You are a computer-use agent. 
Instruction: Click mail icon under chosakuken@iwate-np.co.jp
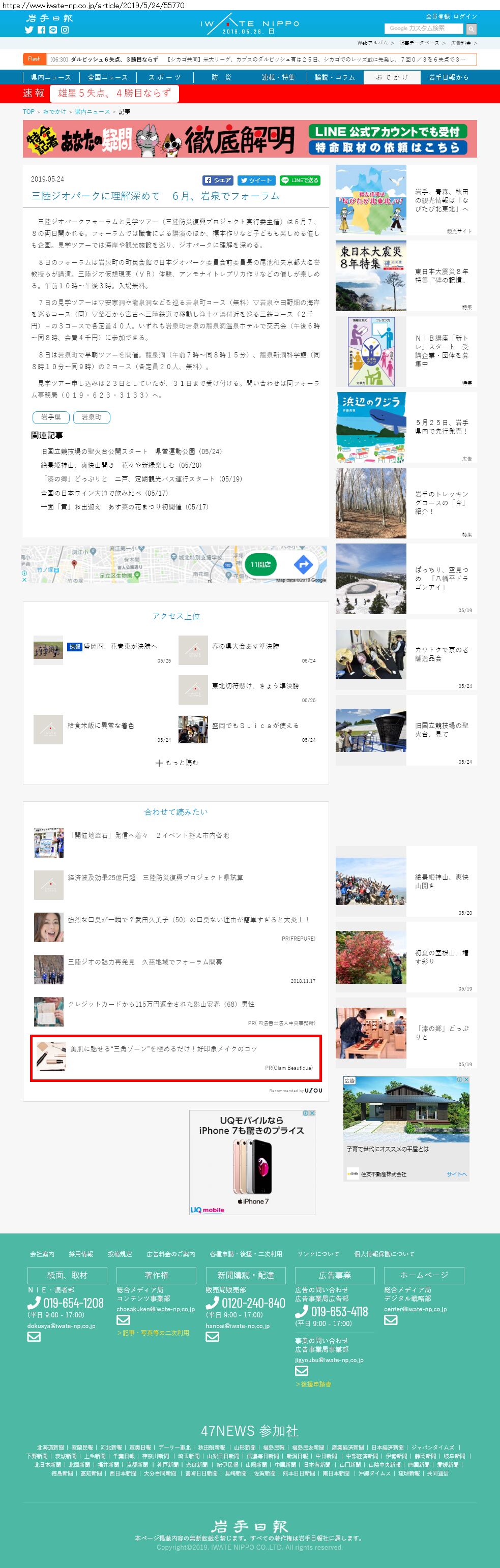123,1320
